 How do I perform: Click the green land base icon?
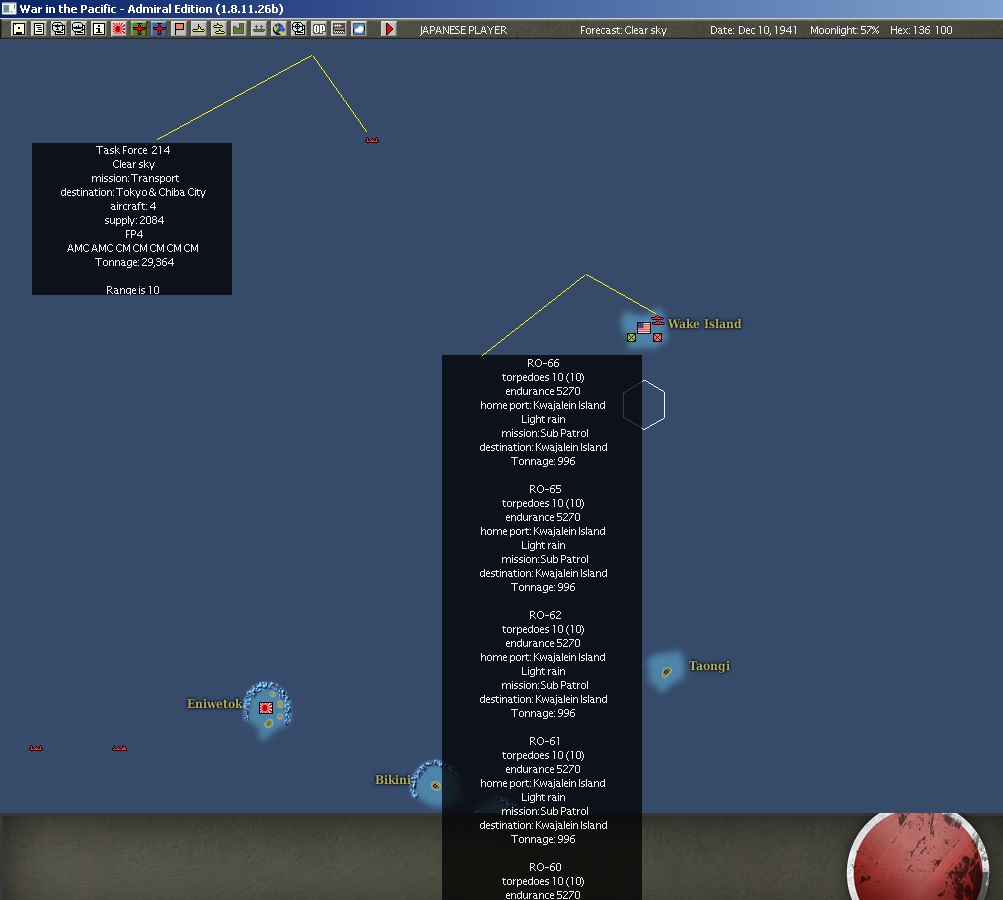(x=239, y=29)
